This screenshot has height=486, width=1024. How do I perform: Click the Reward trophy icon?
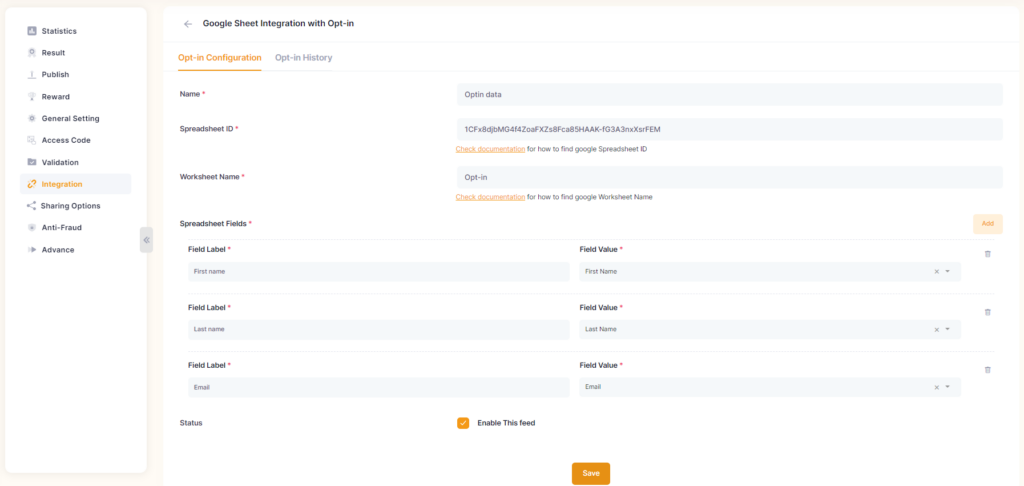[31, 97]
